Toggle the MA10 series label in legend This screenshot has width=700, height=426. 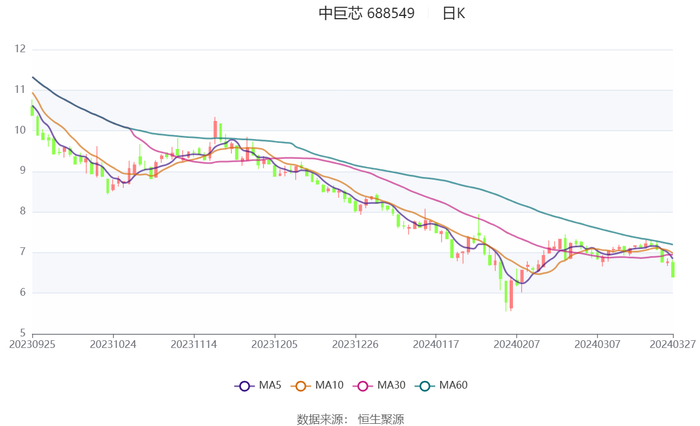click(329, 386)
